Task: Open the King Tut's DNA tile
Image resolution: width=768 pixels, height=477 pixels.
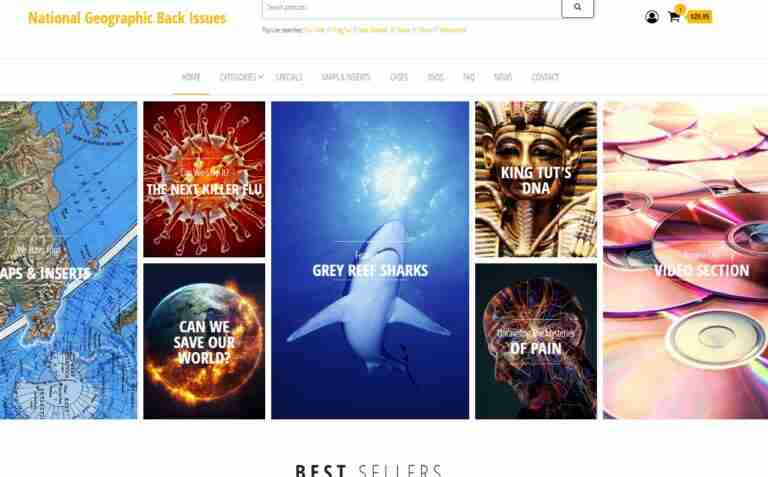Action: point(536,179)
